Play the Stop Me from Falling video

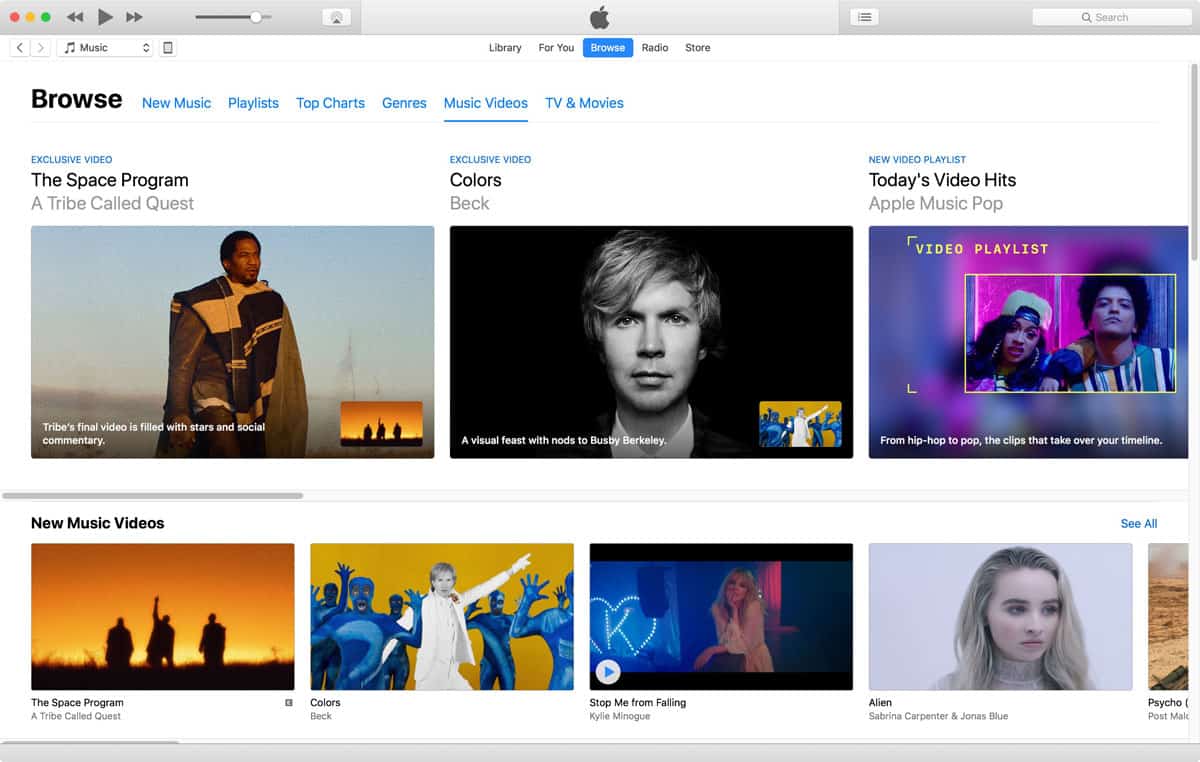(x=608, y=671)
